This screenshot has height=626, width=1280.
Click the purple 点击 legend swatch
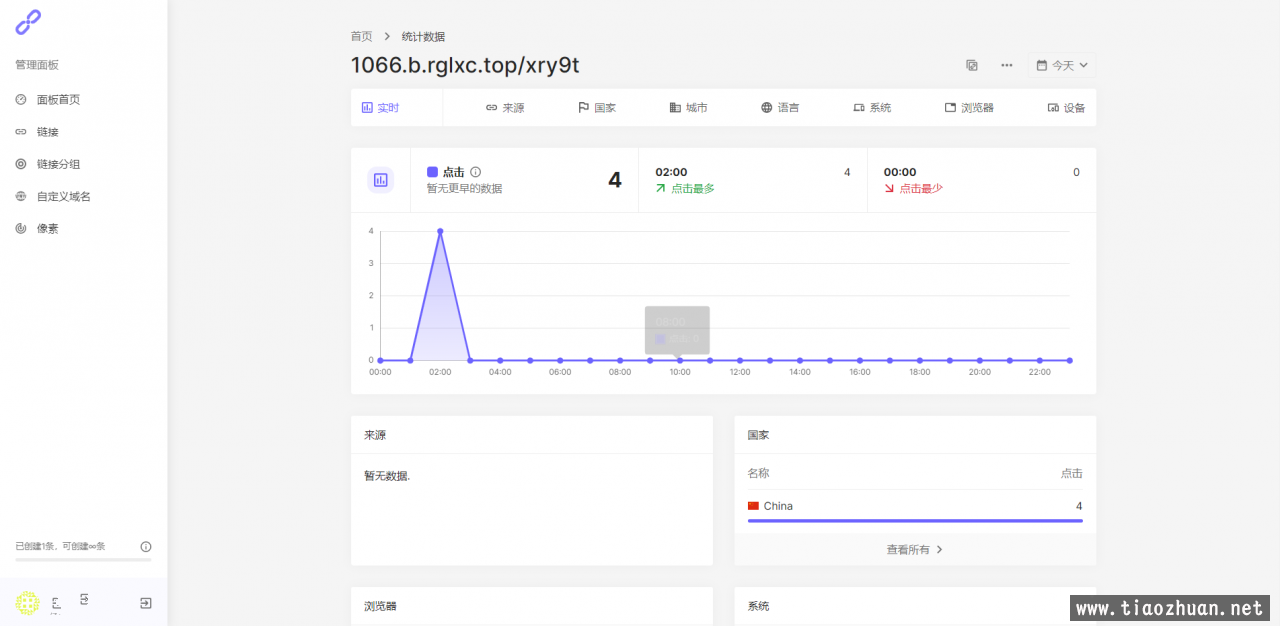click(432, 172)
